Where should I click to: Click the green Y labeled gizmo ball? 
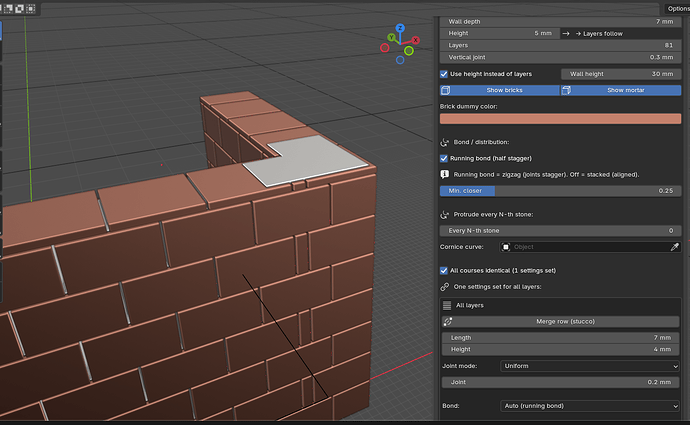pos(391,37)
